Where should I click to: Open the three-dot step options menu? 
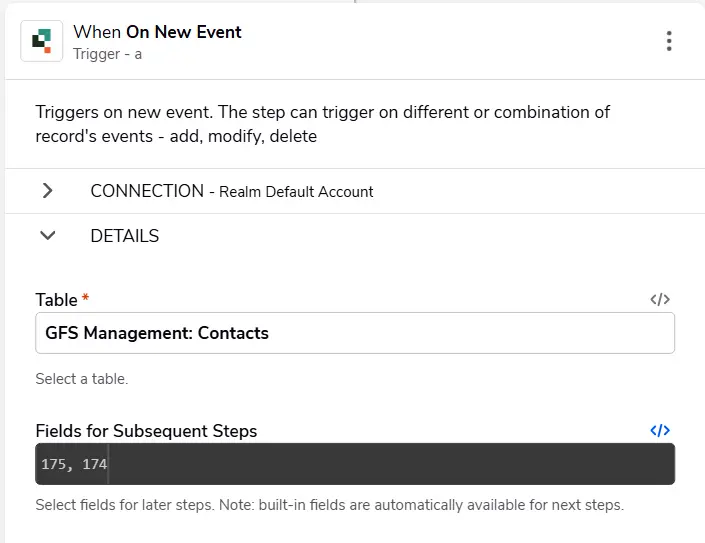pos(669,41)
